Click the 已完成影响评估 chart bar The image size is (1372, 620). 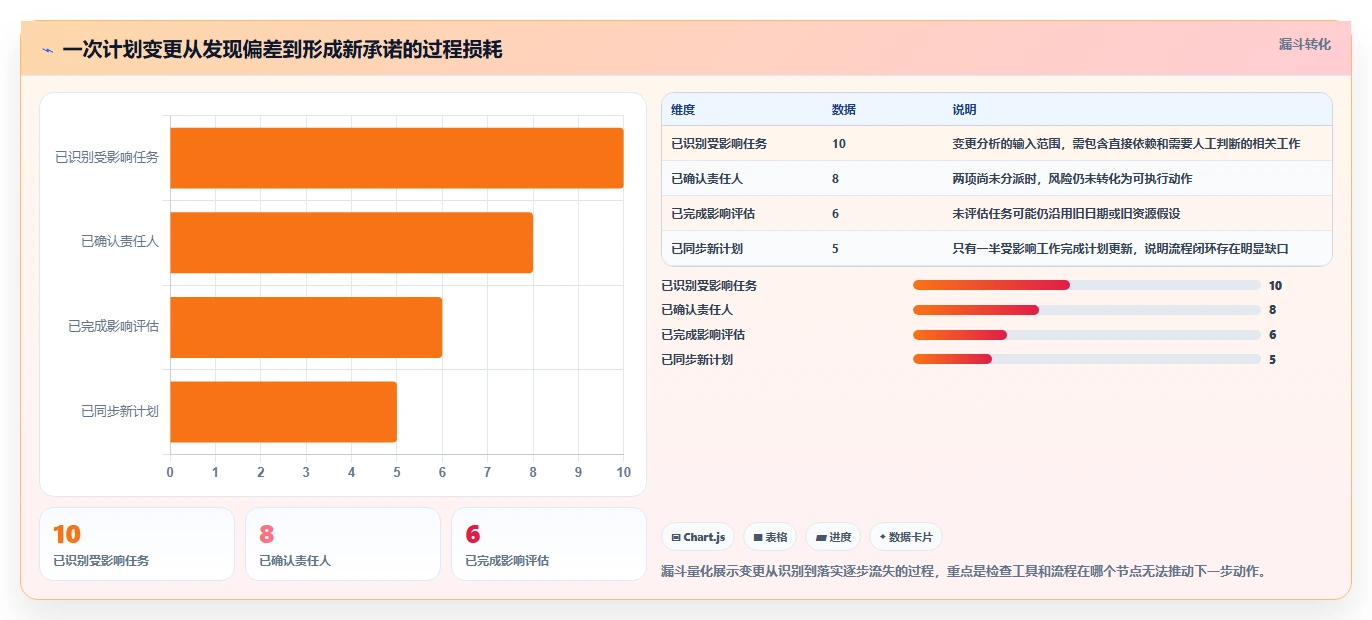pyautogui.click(x=306, y=327)
